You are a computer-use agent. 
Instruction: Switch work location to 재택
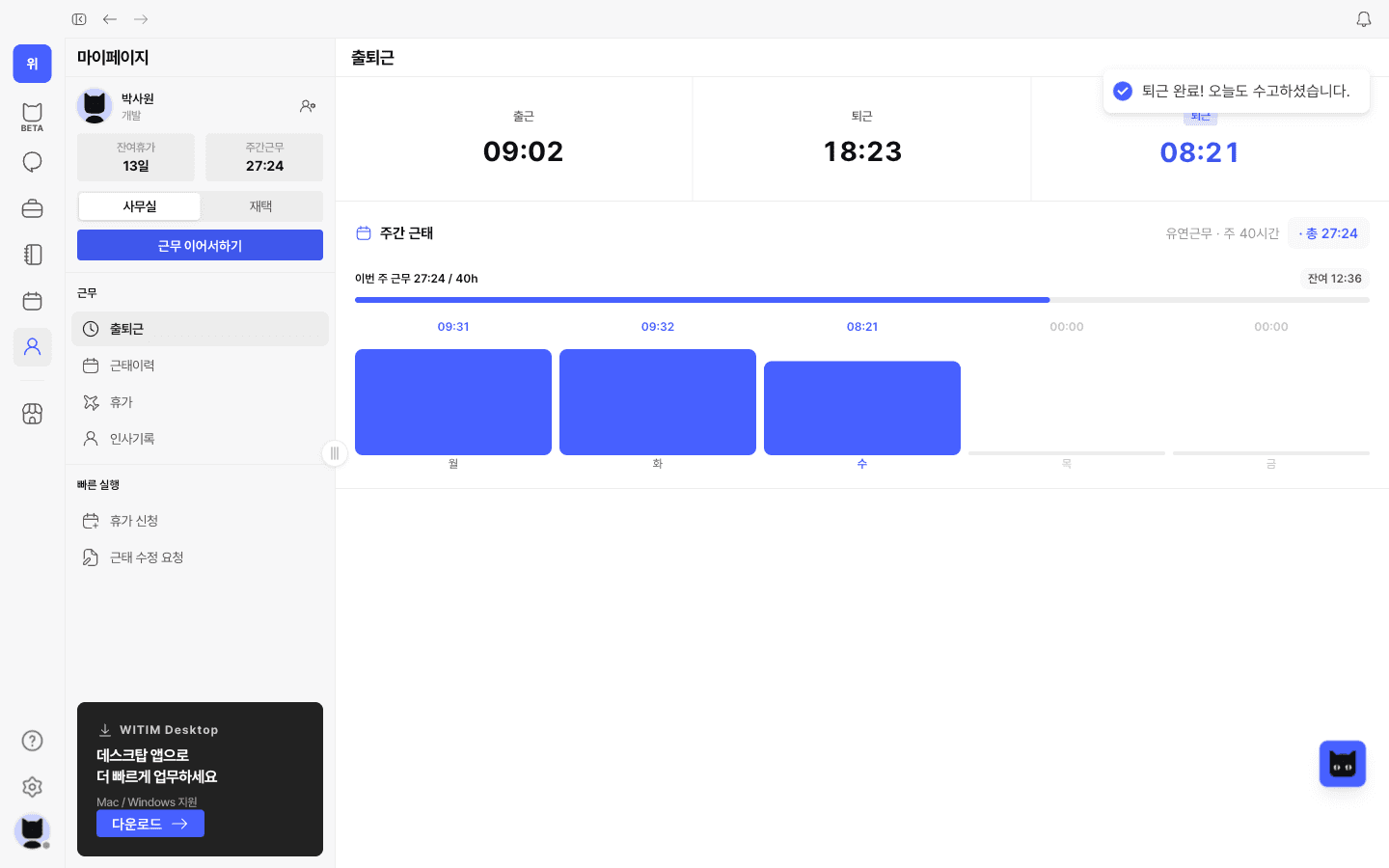[261, 206]
